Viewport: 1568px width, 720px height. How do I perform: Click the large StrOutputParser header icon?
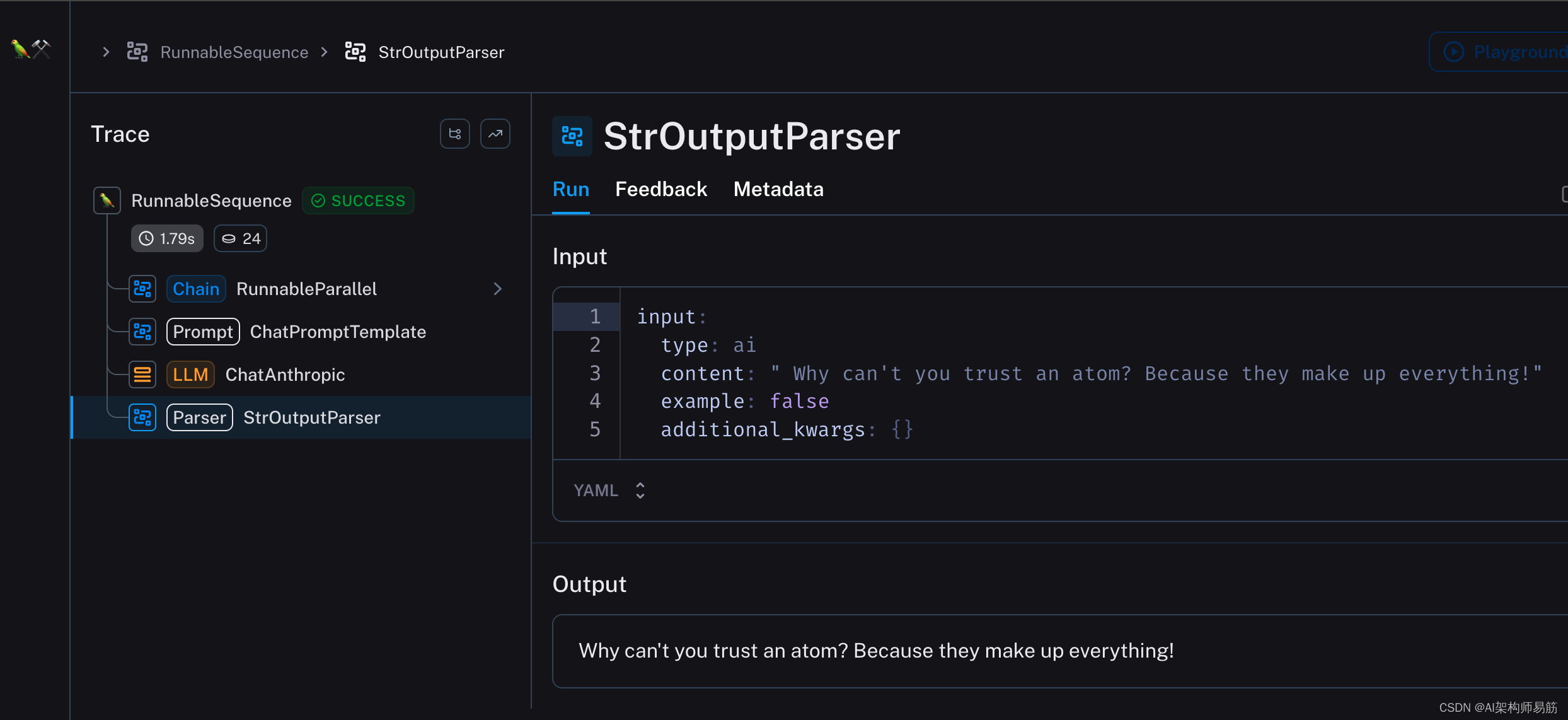(572, 136)
